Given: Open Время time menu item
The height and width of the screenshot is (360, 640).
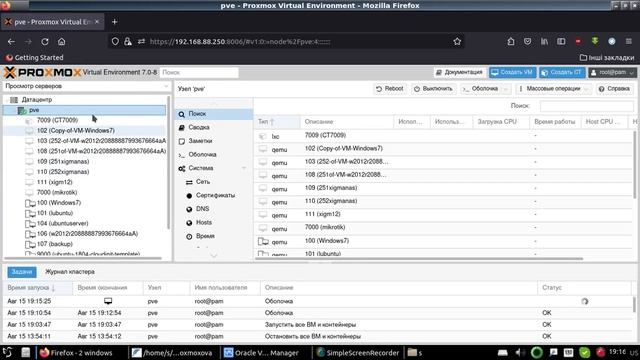Looking at the screenshot, I should [214, 236].
